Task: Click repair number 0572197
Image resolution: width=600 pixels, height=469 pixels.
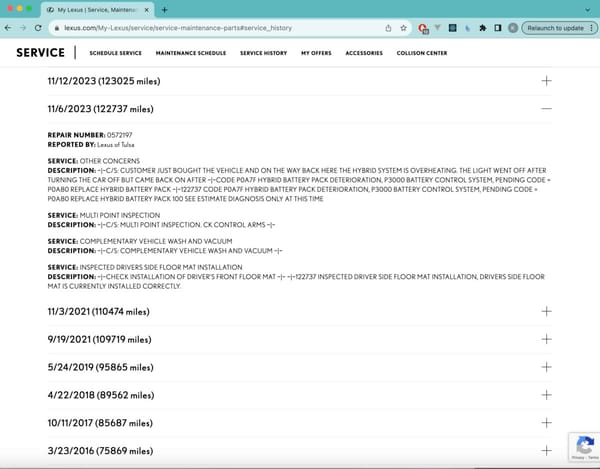Action: click(119, 135)
